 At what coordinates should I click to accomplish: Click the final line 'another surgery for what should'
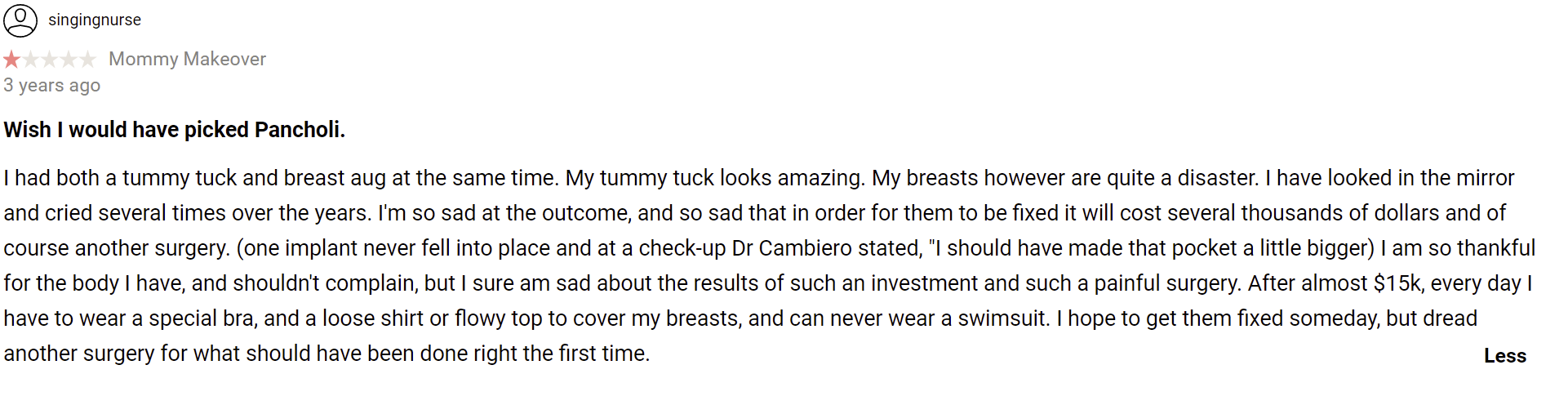(x=326, y=354)
